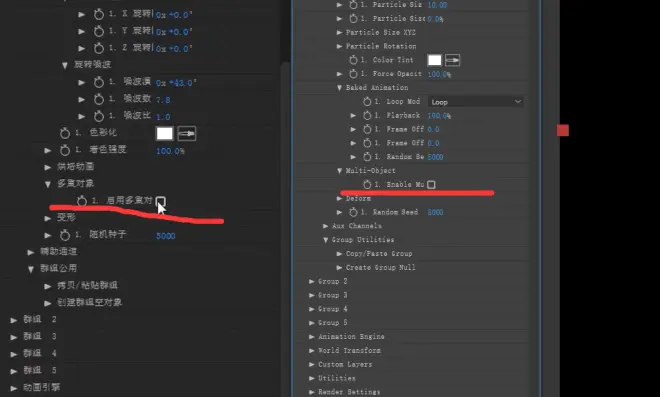This screenshot has width=660, height=397.
Task: Expand Particle Rotation
Action: 339,46
